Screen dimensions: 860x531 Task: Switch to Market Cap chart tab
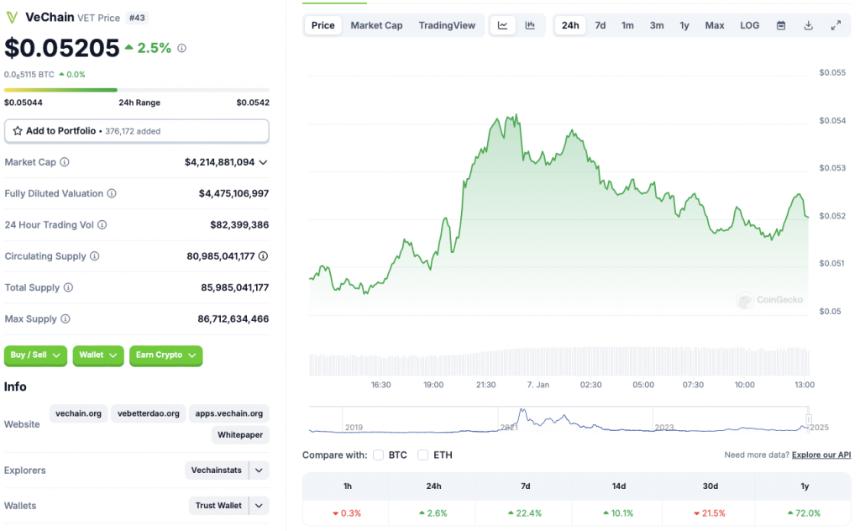[x=376, y=25]
